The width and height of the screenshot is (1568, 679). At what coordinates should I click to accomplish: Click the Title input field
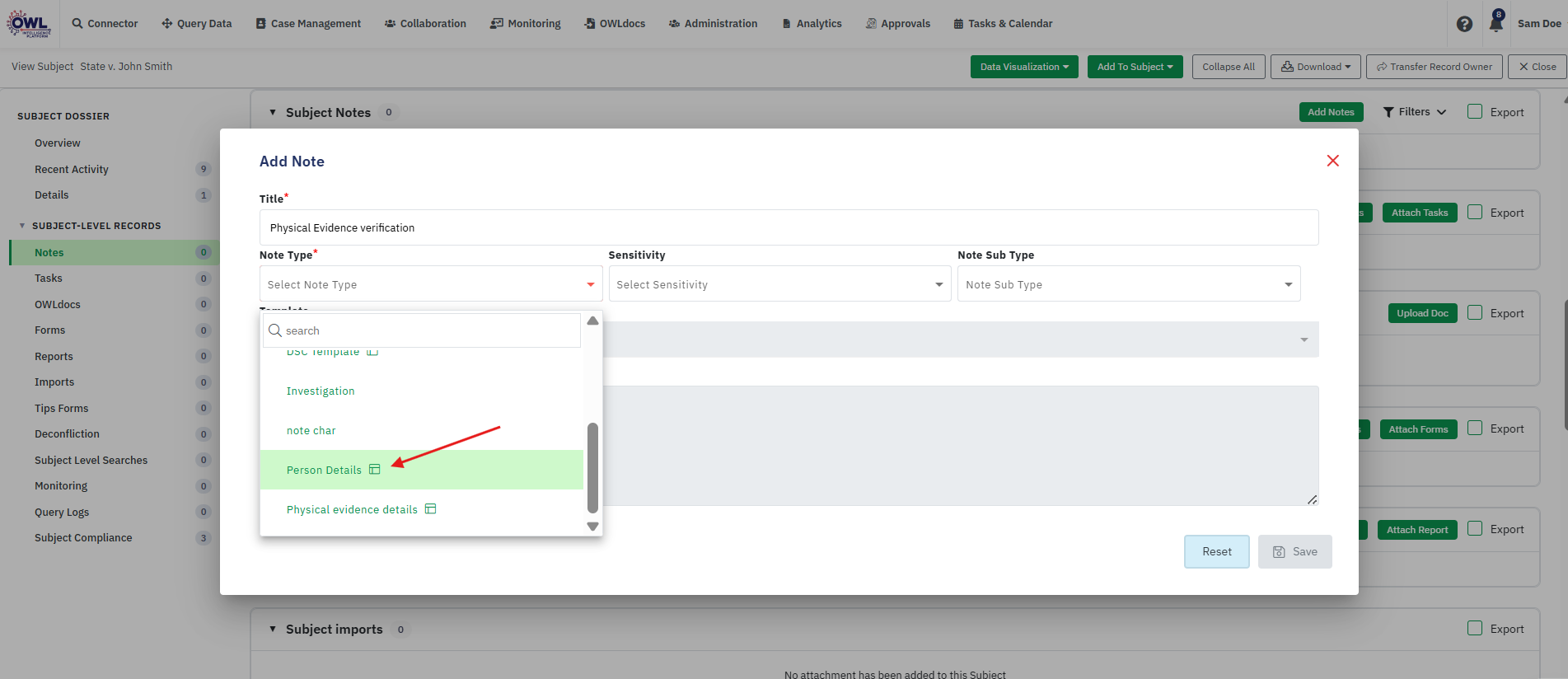pyautogui.click(x=789, y=227)
